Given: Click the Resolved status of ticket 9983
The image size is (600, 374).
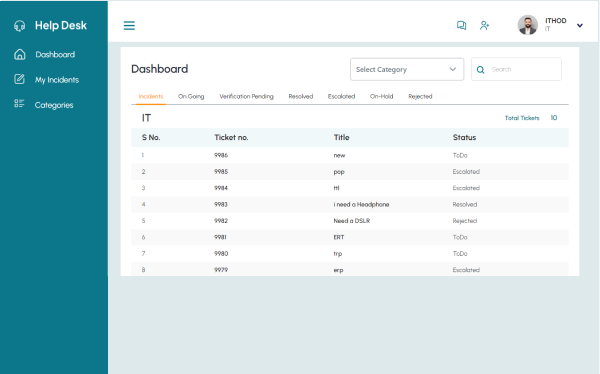Looking at the screenshot, I should 465,204.
